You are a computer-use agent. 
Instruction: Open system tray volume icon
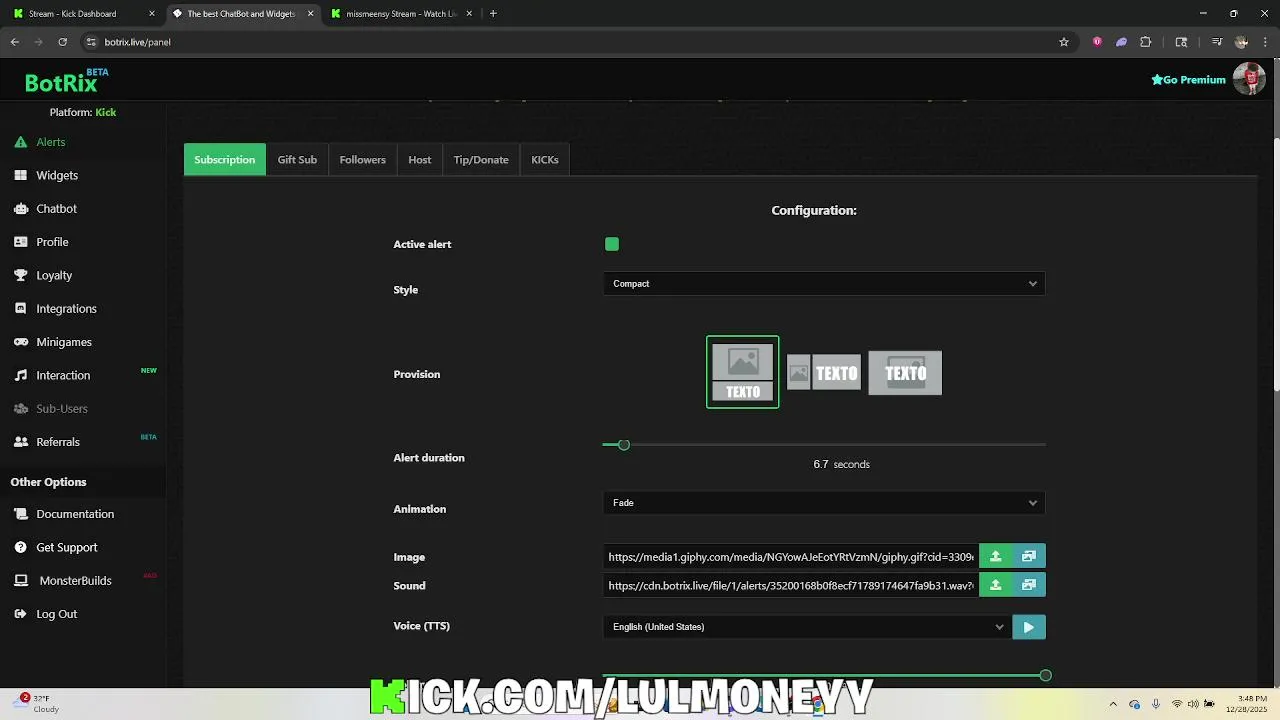pyautogui.click(x=1193, y=704)
